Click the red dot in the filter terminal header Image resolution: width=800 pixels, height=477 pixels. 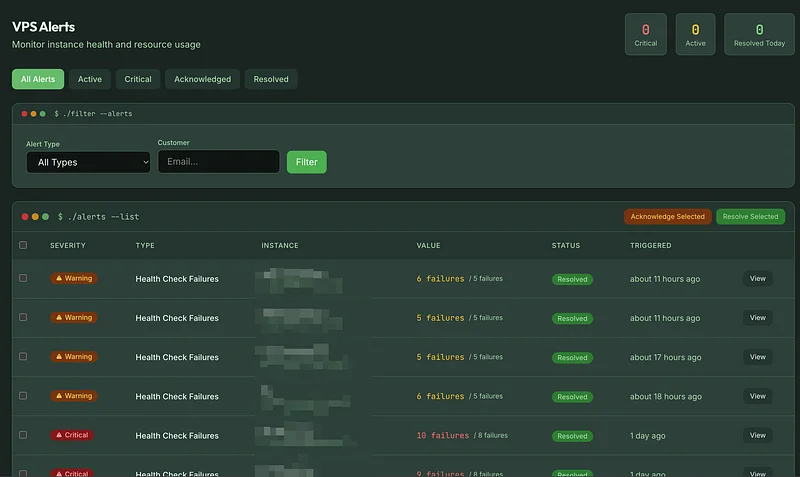click(24, 114)
